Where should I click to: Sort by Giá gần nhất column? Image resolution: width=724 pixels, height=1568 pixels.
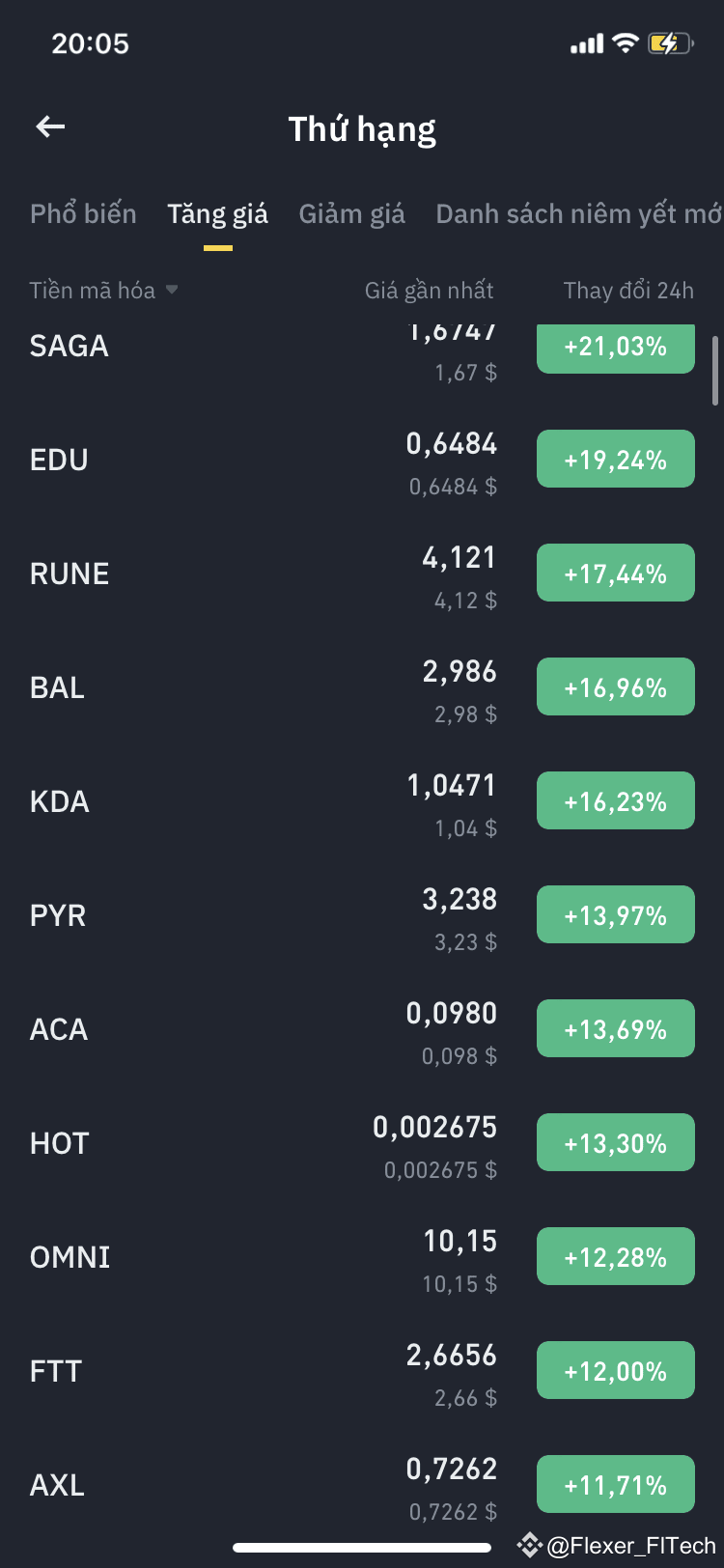pyautogui.click(x=429, y=291)
